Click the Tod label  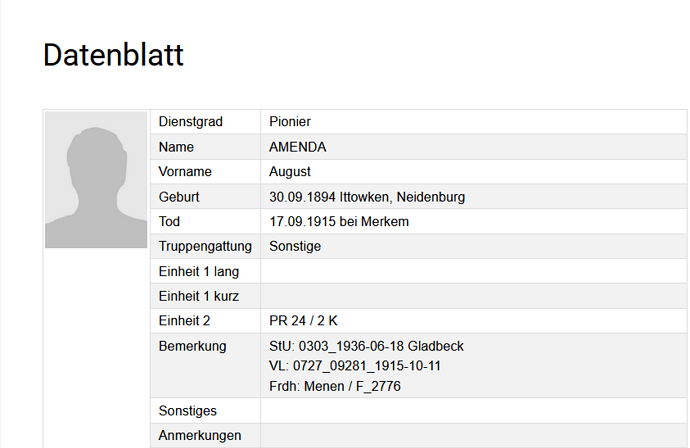tap(169, 221)
